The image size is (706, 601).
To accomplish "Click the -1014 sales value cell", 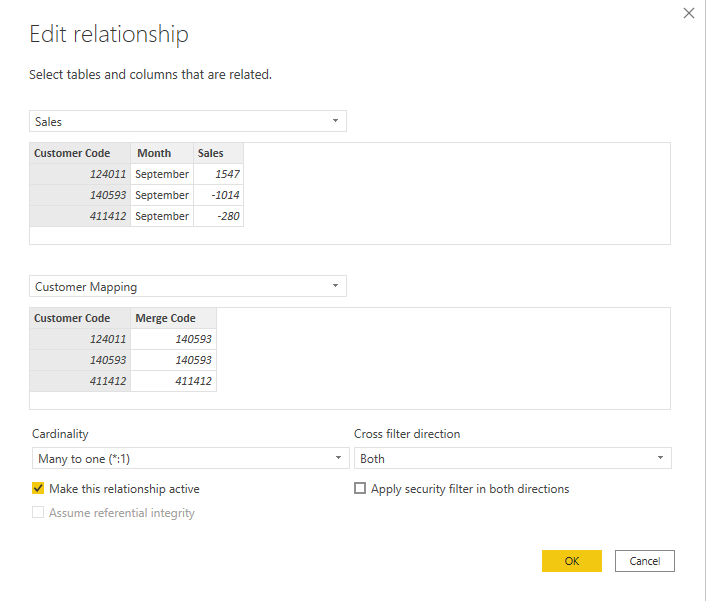I will click(x=218, y=195).
